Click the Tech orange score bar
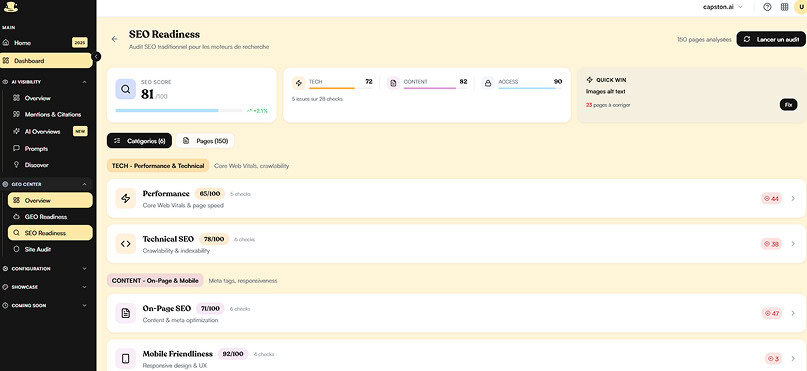Screen dimensions: 807x371 340,89
